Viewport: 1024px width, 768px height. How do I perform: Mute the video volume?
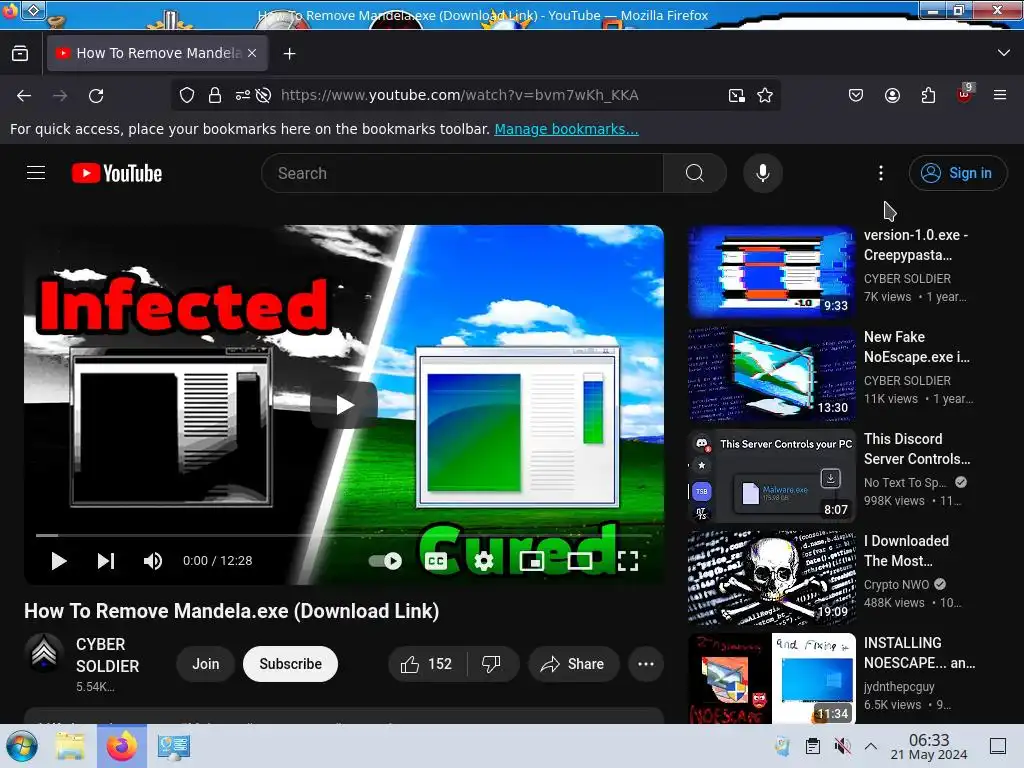tap(153, 561)
